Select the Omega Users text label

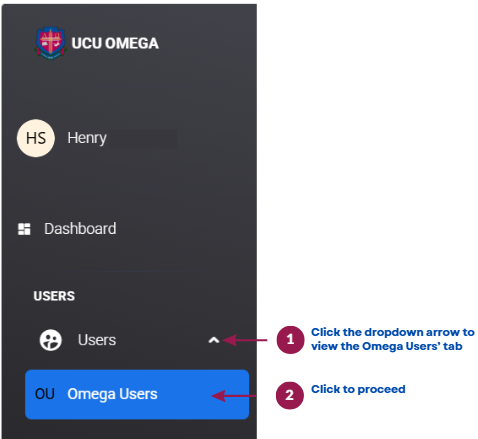click(112, 394)
